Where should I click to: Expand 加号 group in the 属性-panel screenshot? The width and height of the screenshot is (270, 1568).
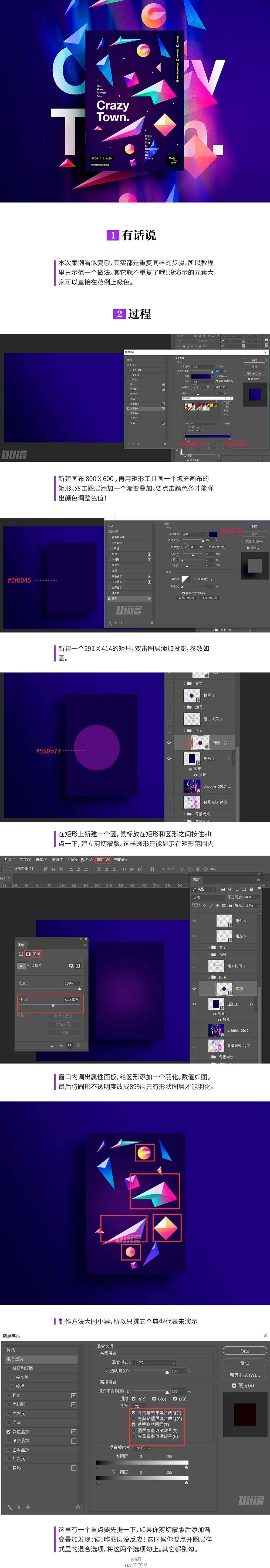coord(209,954)
